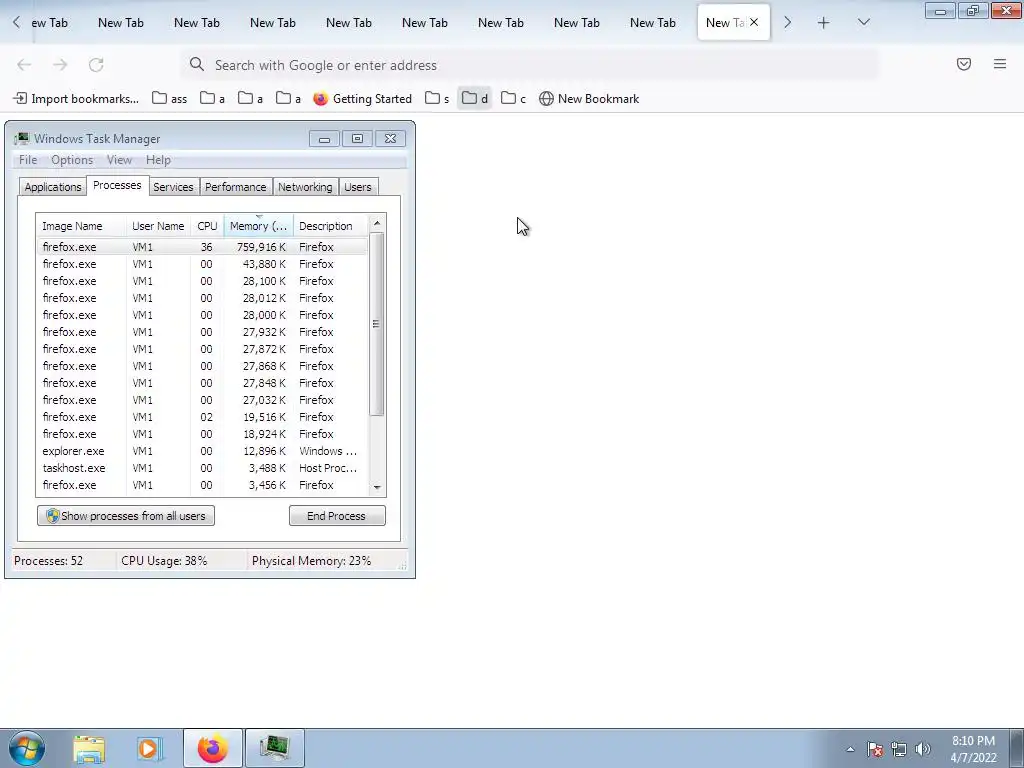
Task: Switch to the Applications tab
Action: 53,187
